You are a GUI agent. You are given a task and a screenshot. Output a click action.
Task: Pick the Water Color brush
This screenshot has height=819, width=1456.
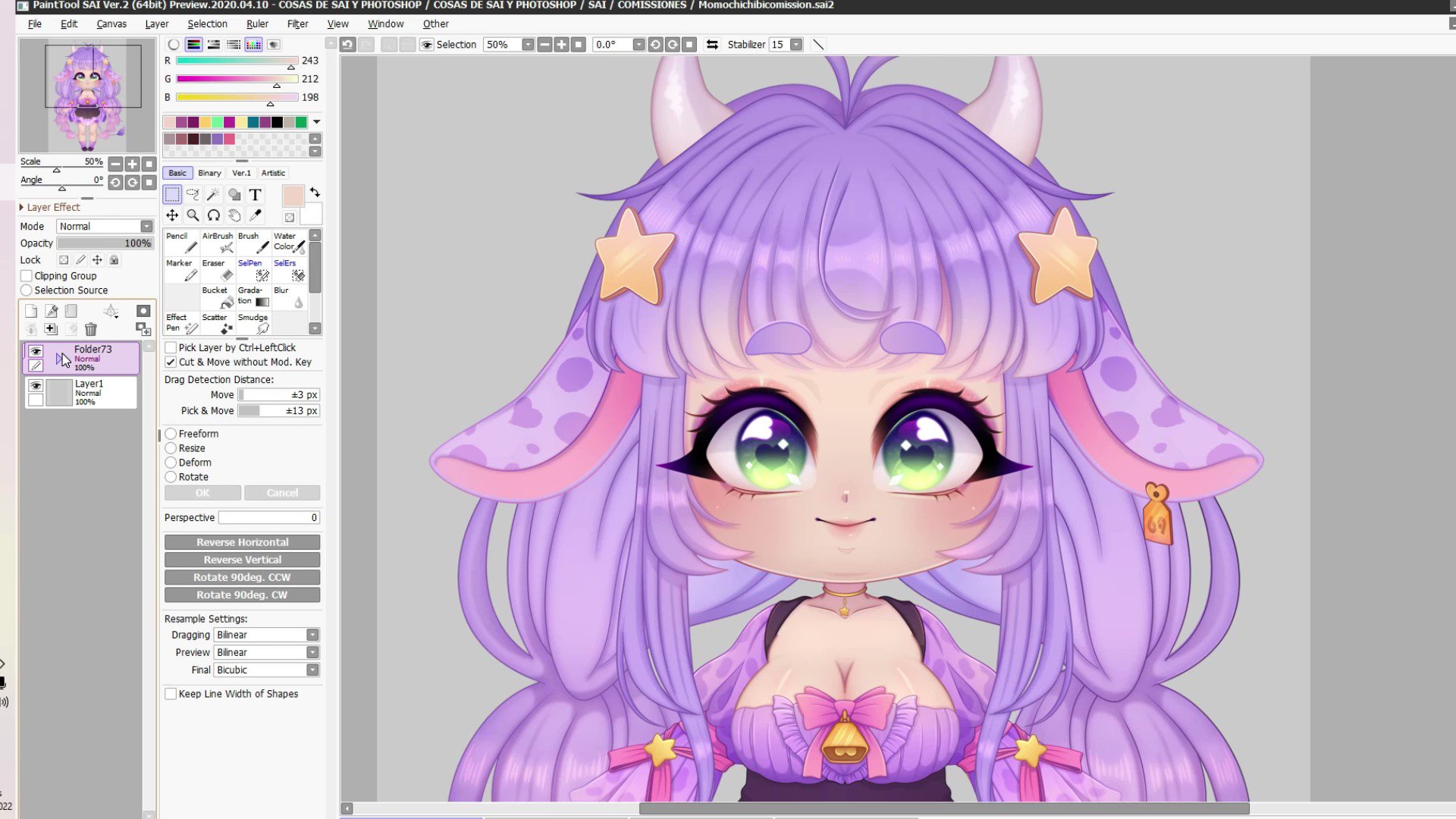pos(289,242)
